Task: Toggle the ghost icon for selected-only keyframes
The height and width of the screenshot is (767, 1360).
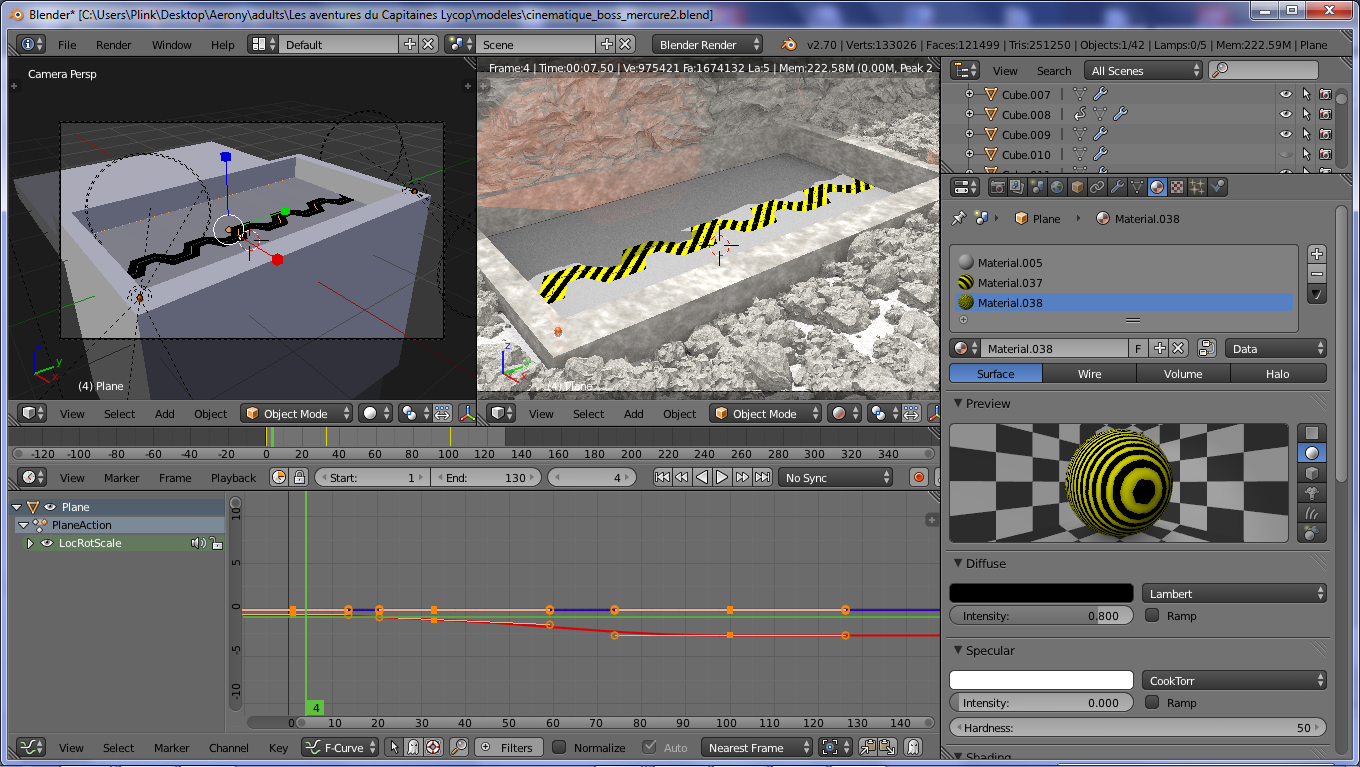Action: [x=412, y=747]
